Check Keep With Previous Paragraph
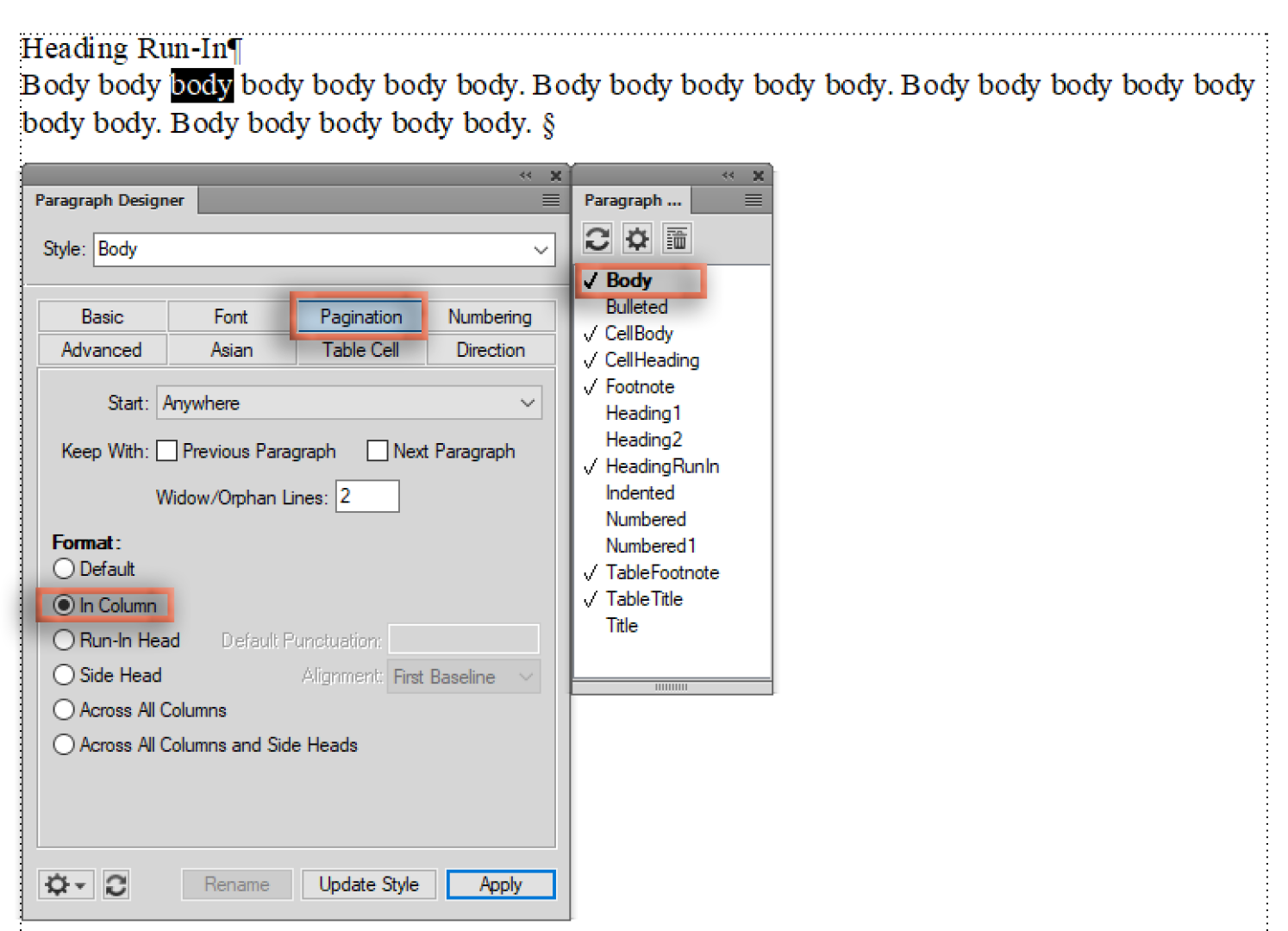Screen dimensions: 1288x931 pyautogui.click(x=167, y=451)
